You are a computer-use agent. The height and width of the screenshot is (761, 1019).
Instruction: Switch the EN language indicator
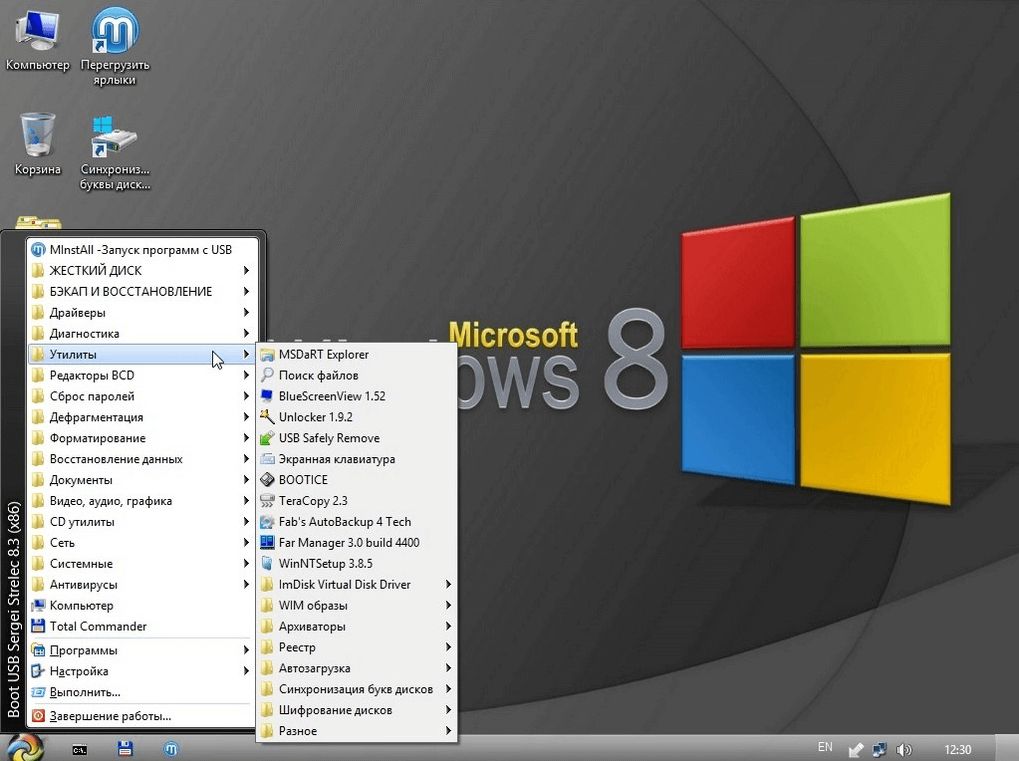(825, 747)
